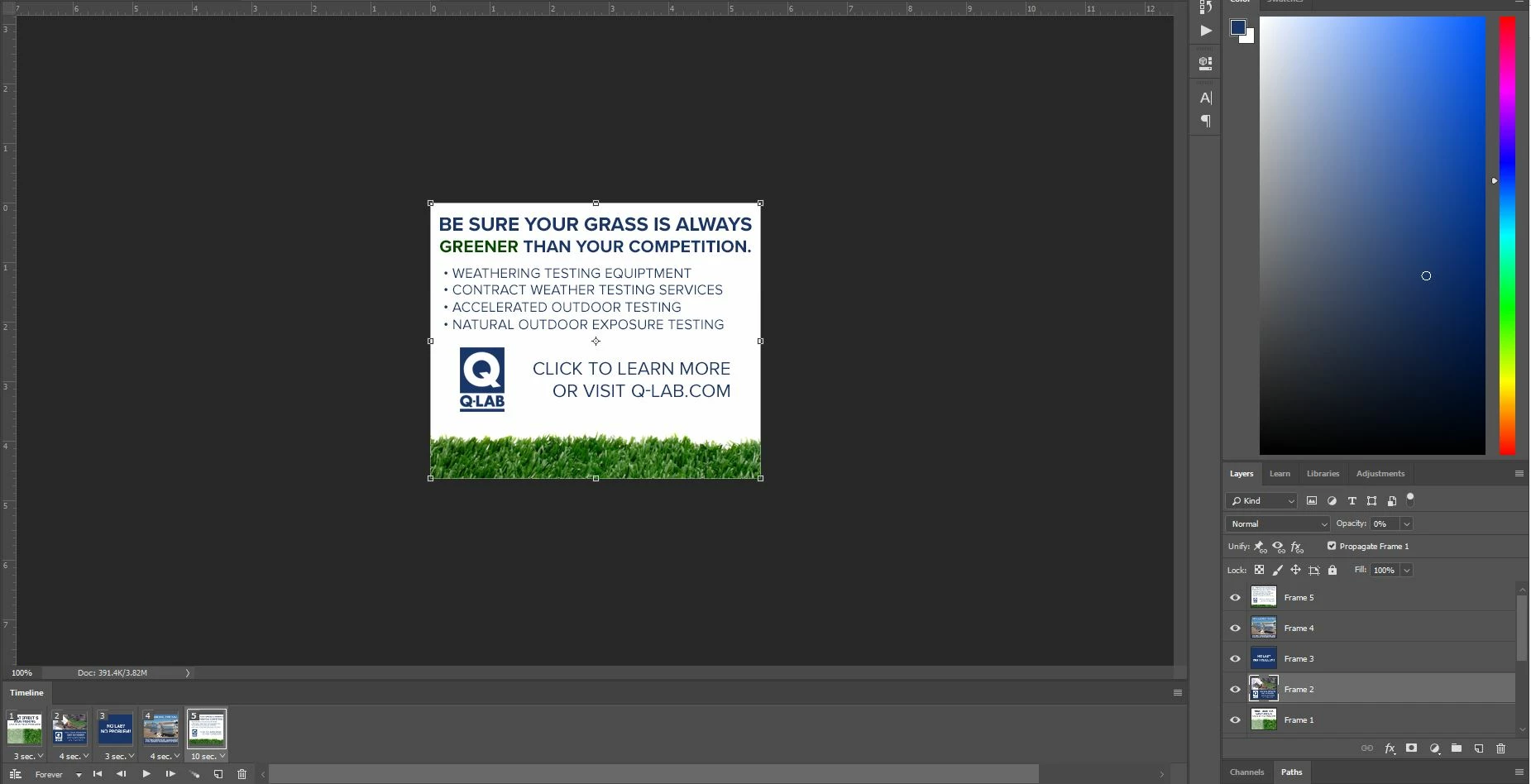Open the Paragraph panel icon

point(1206,121)
